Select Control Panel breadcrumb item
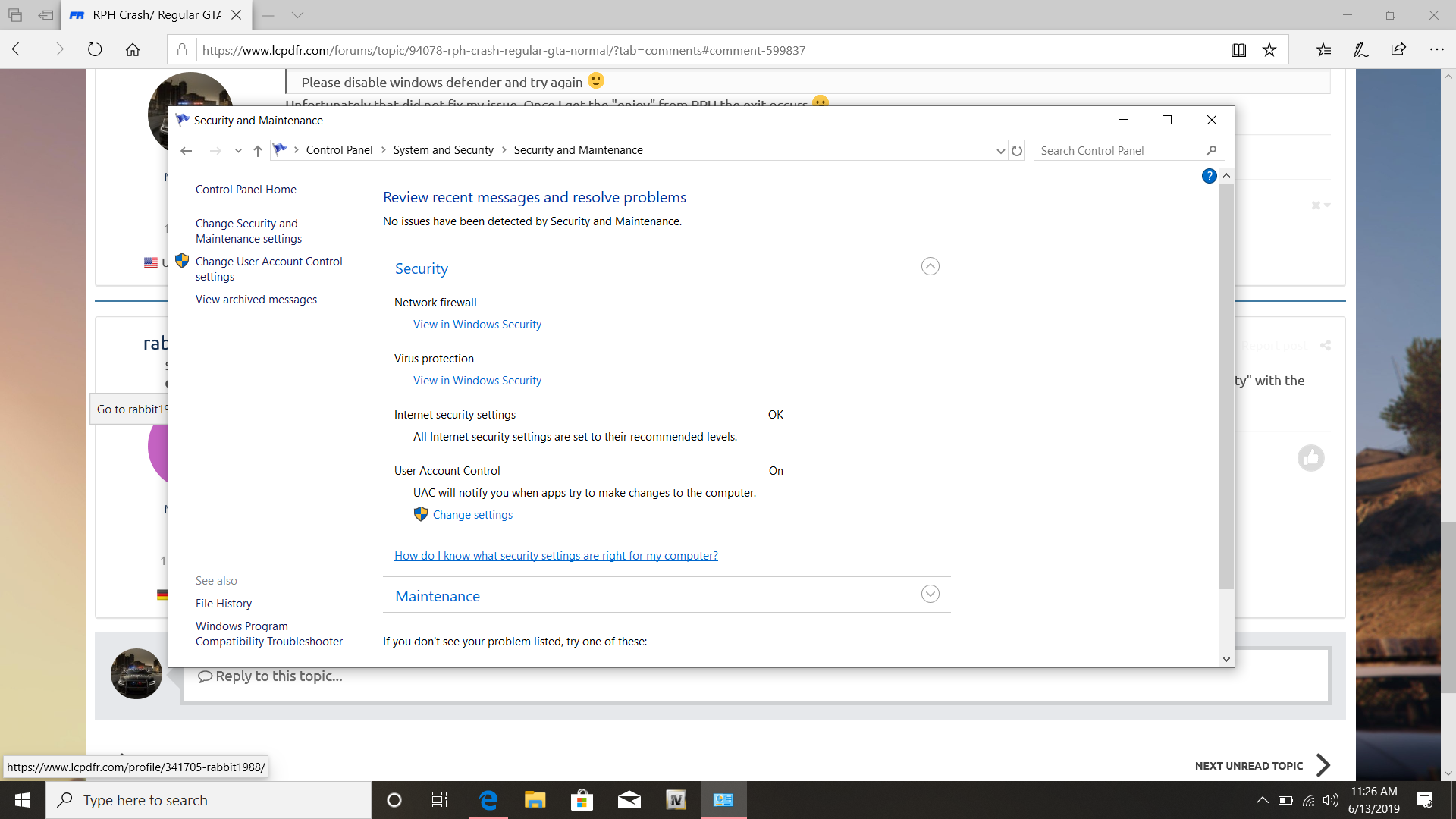The image size is (1456, 819). tap(339, 150)
